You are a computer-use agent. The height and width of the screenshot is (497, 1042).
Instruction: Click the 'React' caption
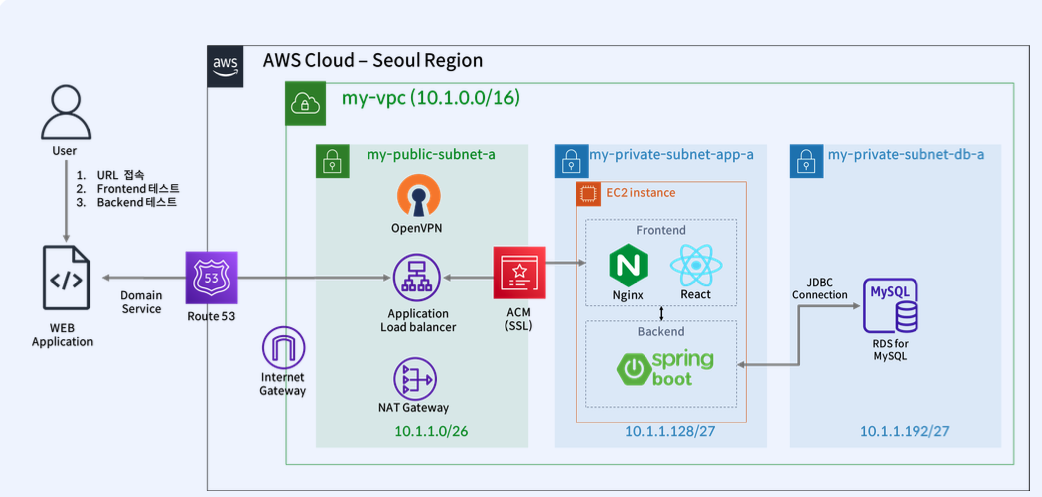695,294
